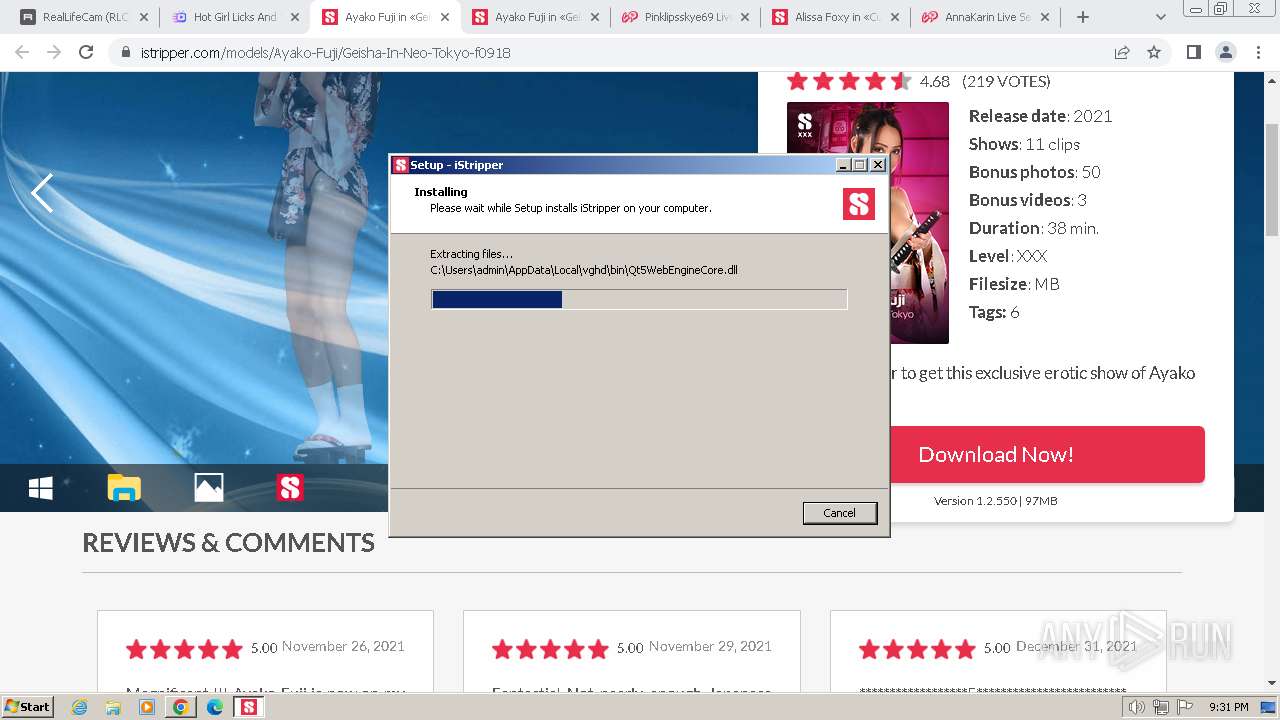Share this page icon

tap(1122, 52)
